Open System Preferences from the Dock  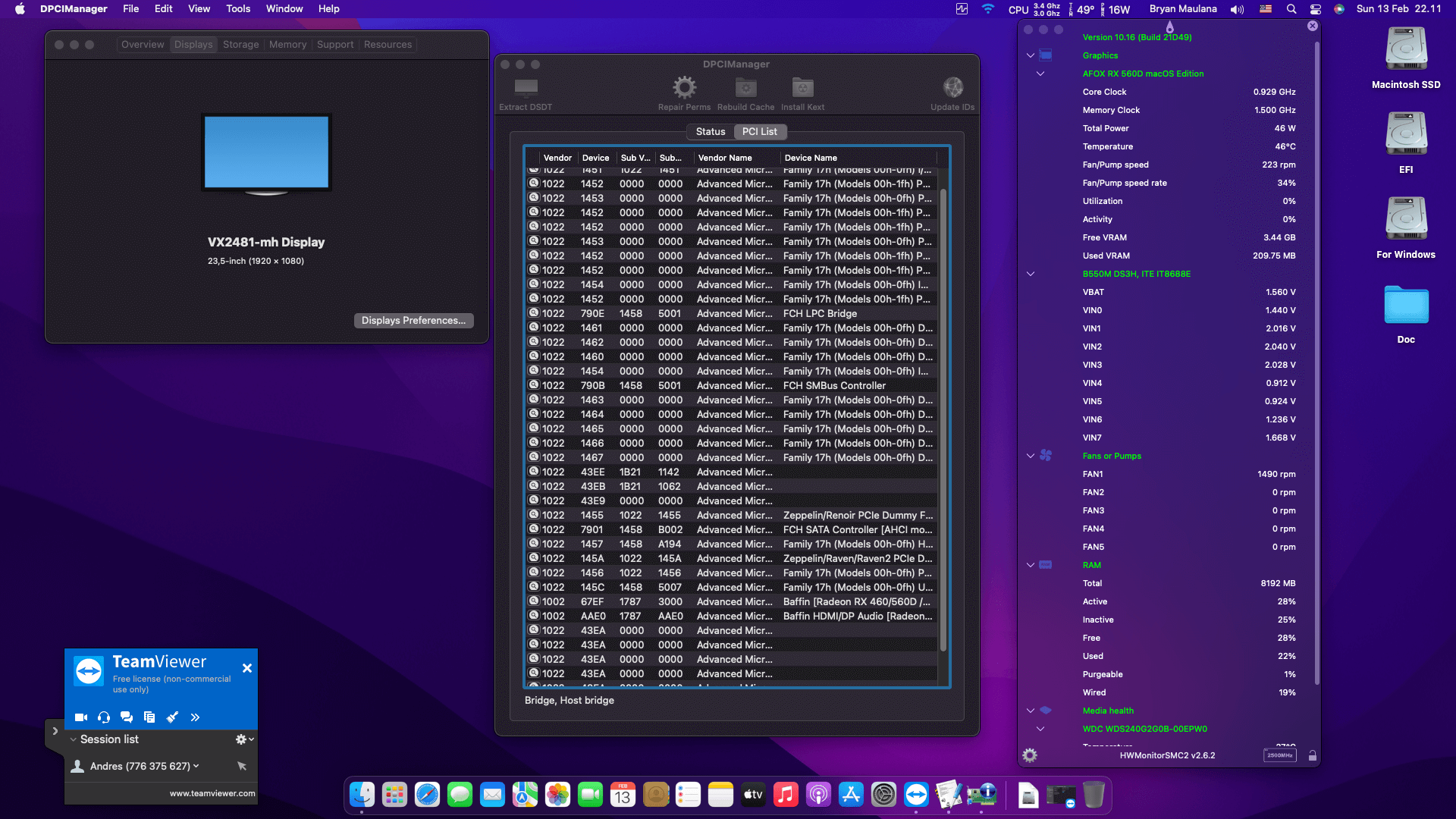point(883,795)
